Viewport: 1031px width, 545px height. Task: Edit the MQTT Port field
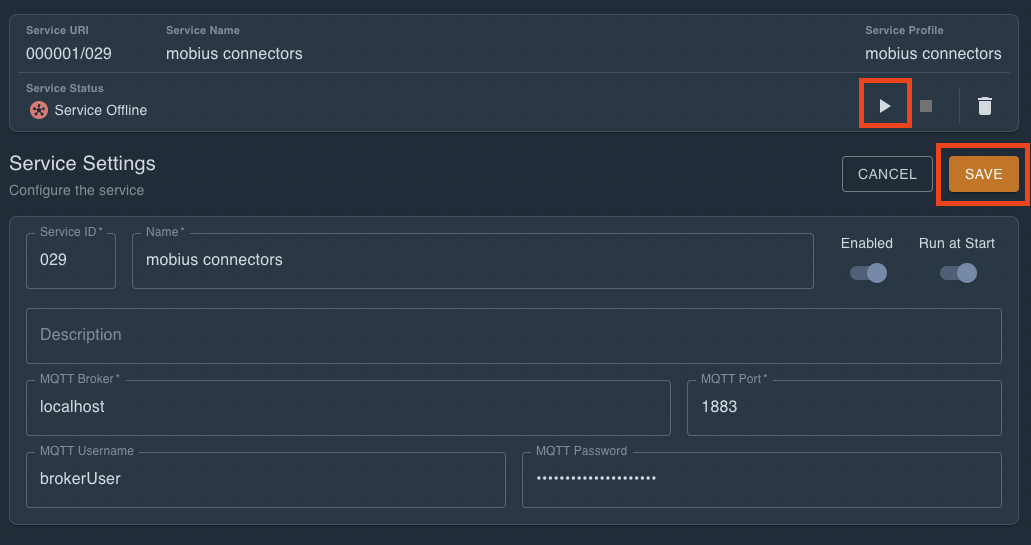843,407
